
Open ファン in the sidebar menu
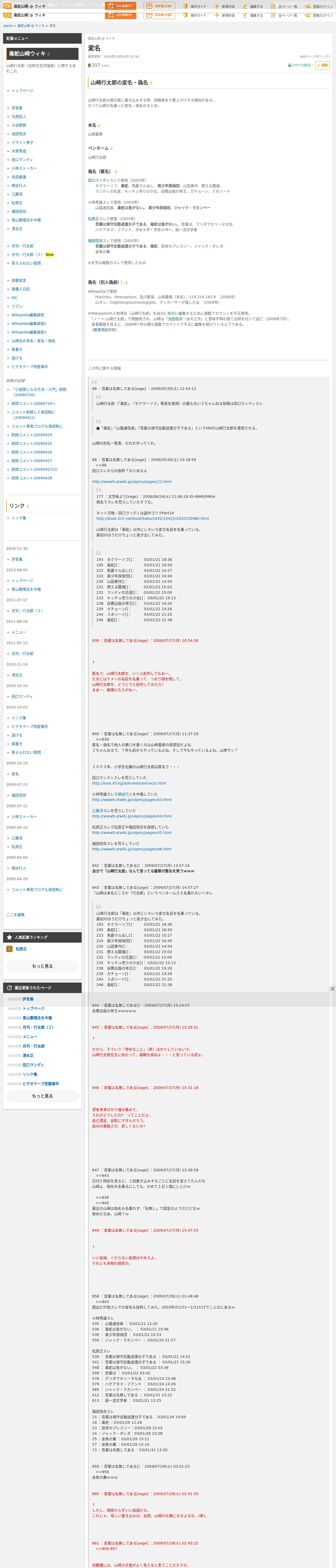(17, 306)
